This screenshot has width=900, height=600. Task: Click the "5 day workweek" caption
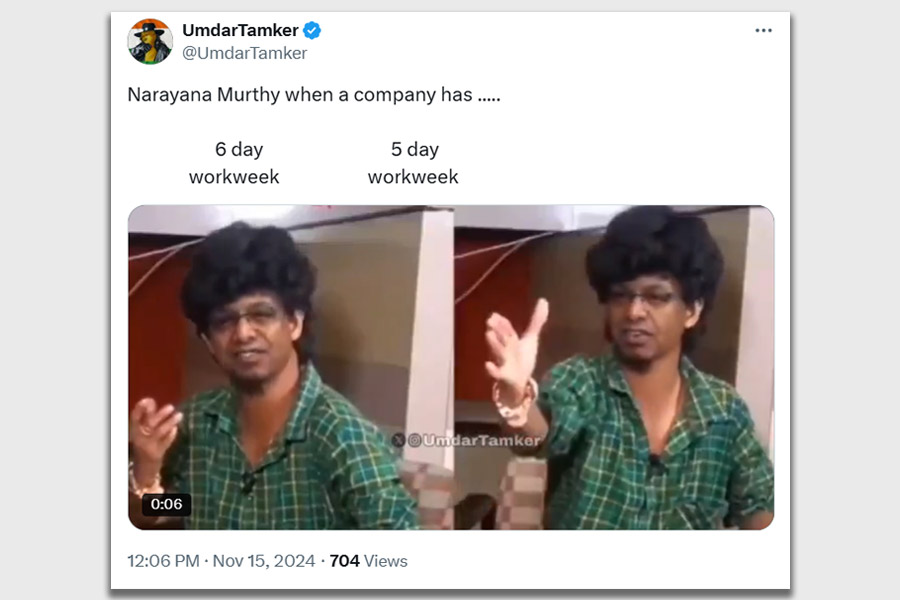click(413, 163)
